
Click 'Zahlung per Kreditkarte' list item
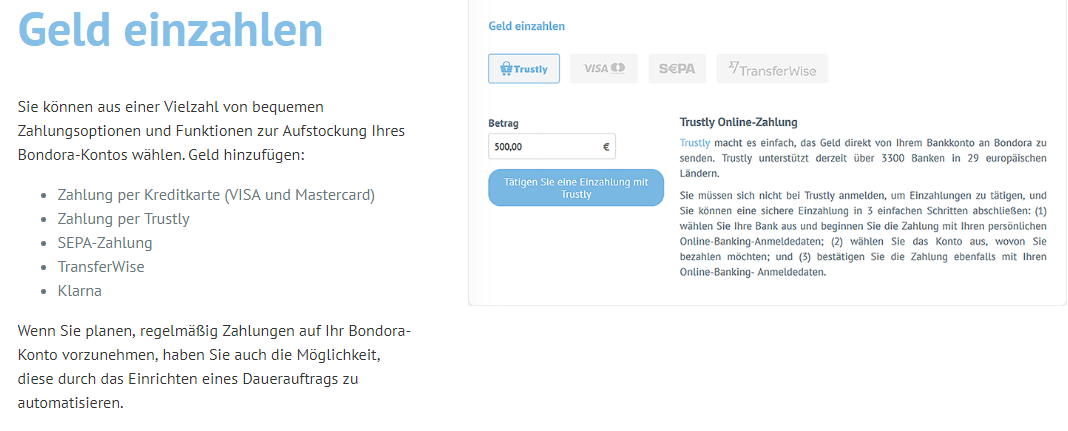pos(217,195)
